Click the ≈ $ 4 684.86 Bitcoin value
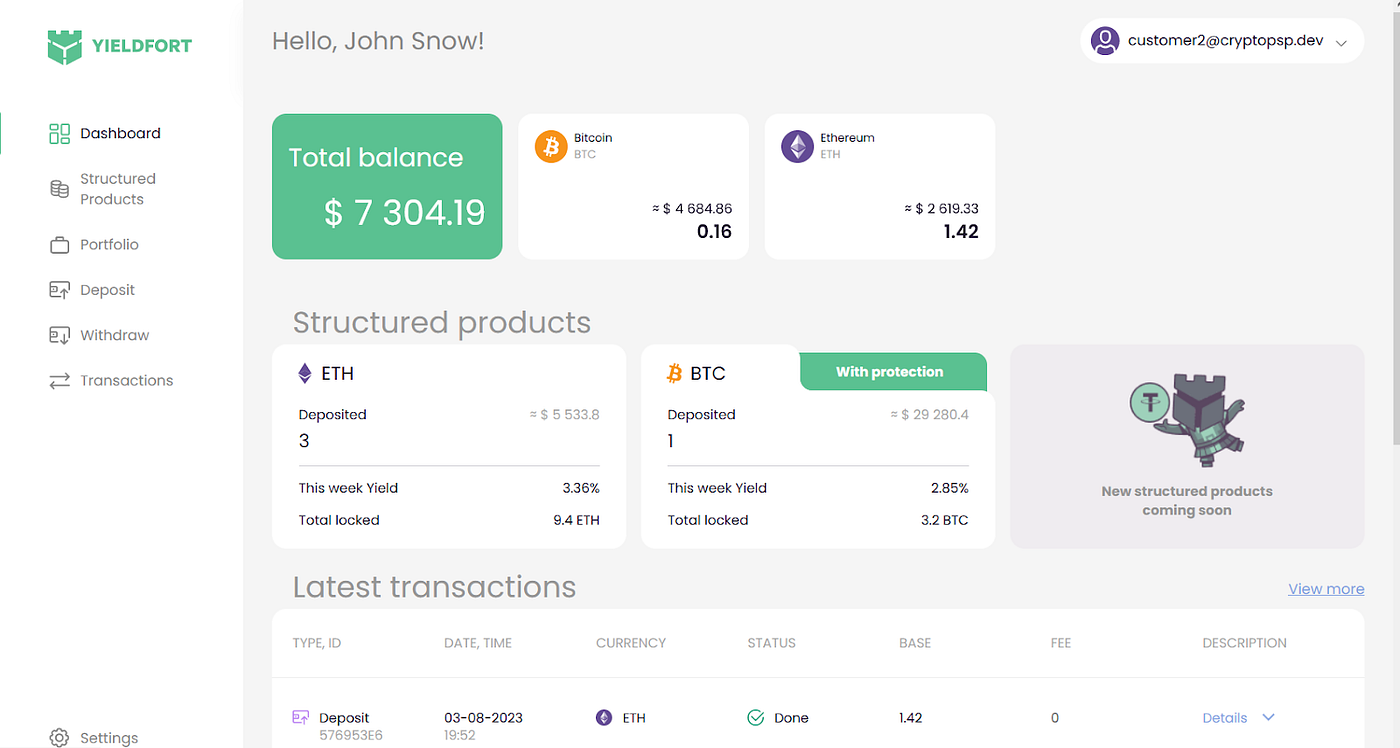The image size is (1400, 748). click(692, 209)
